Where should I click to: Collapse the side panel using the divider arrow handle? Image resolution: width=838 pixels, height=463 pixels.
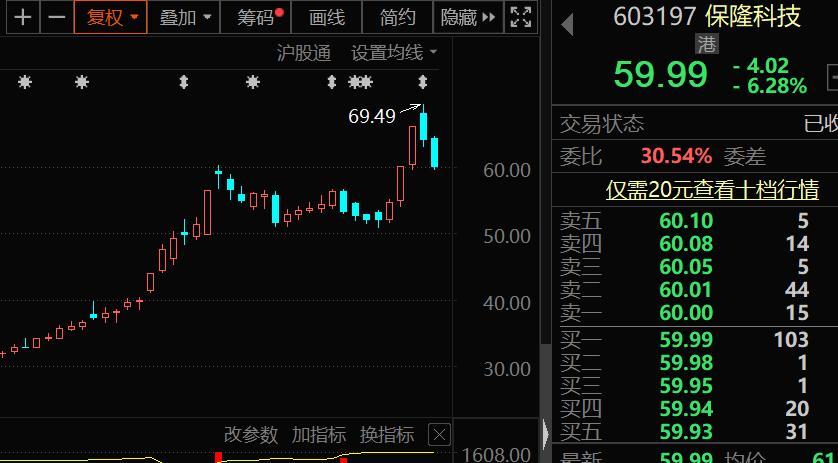[545, 434]
